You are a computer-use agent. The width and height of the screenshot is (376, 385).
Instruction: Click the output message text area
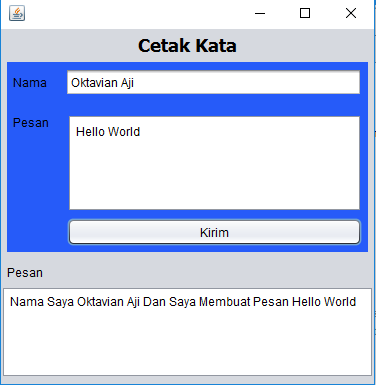(187, 332)
